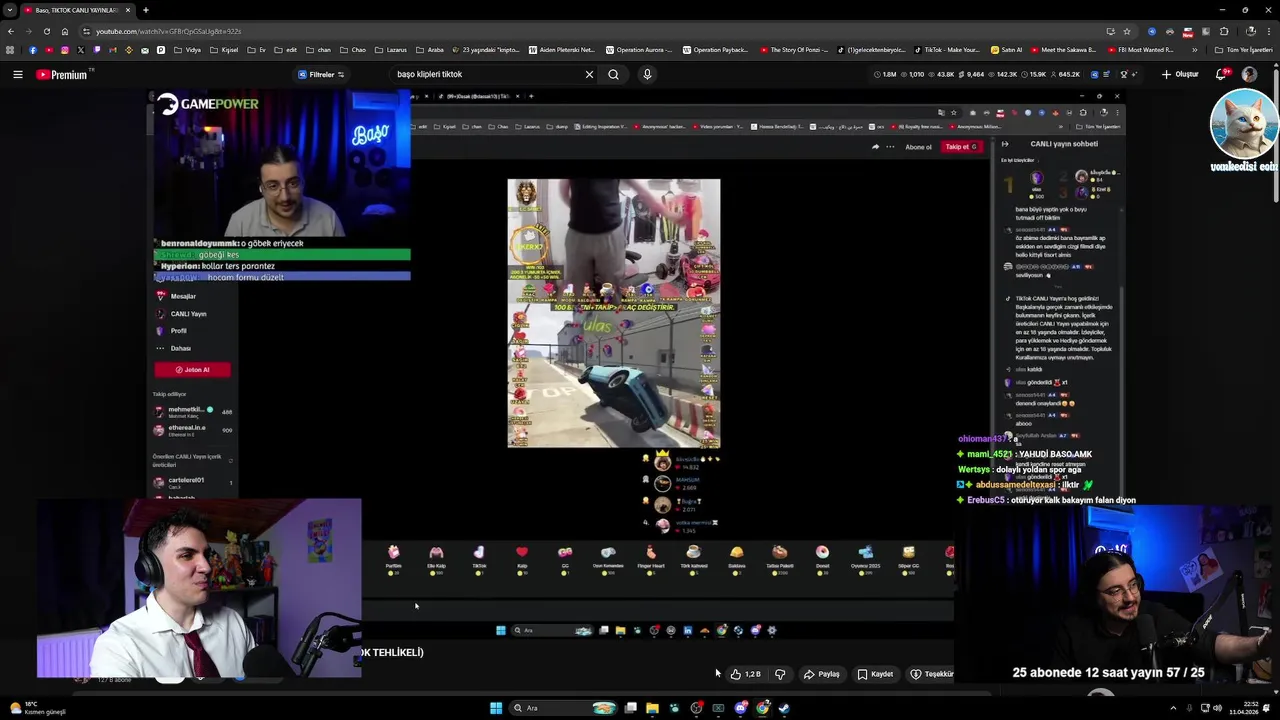
Task: Open the YouTube account avatar menu
Action: tap(1249, 74)
